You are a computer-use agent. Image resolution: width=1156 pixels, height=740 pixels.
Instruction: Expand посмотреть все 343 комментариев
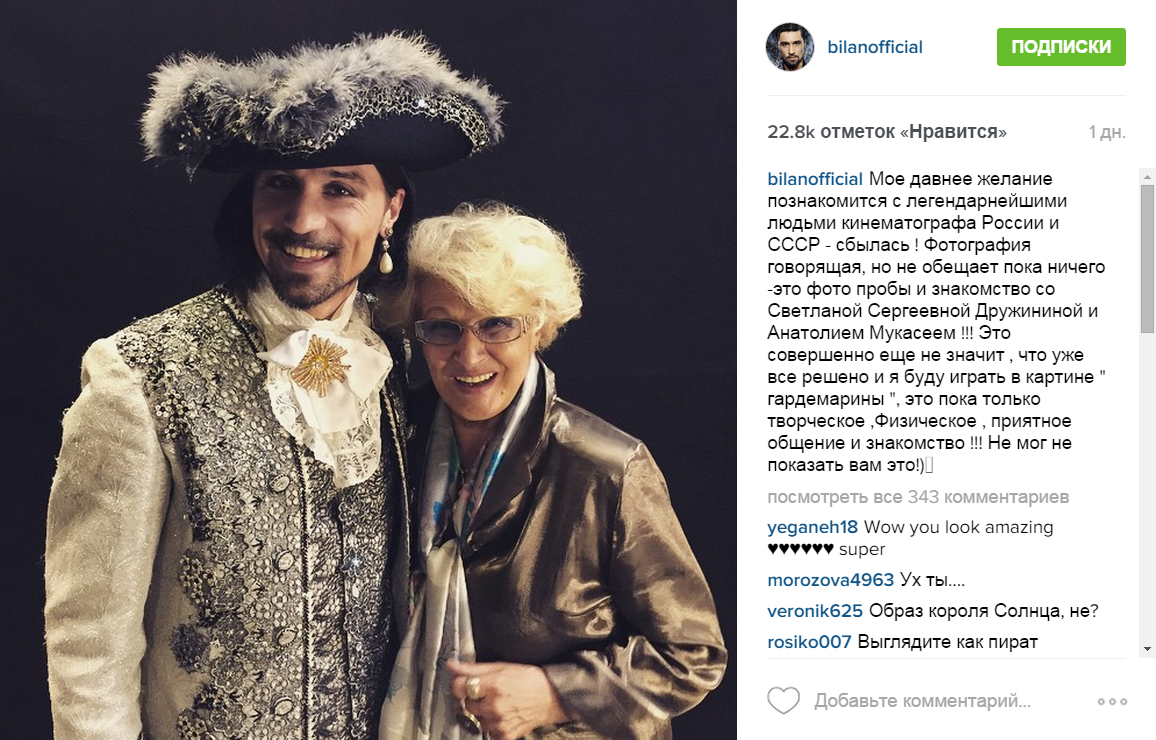tap(918, 497)
